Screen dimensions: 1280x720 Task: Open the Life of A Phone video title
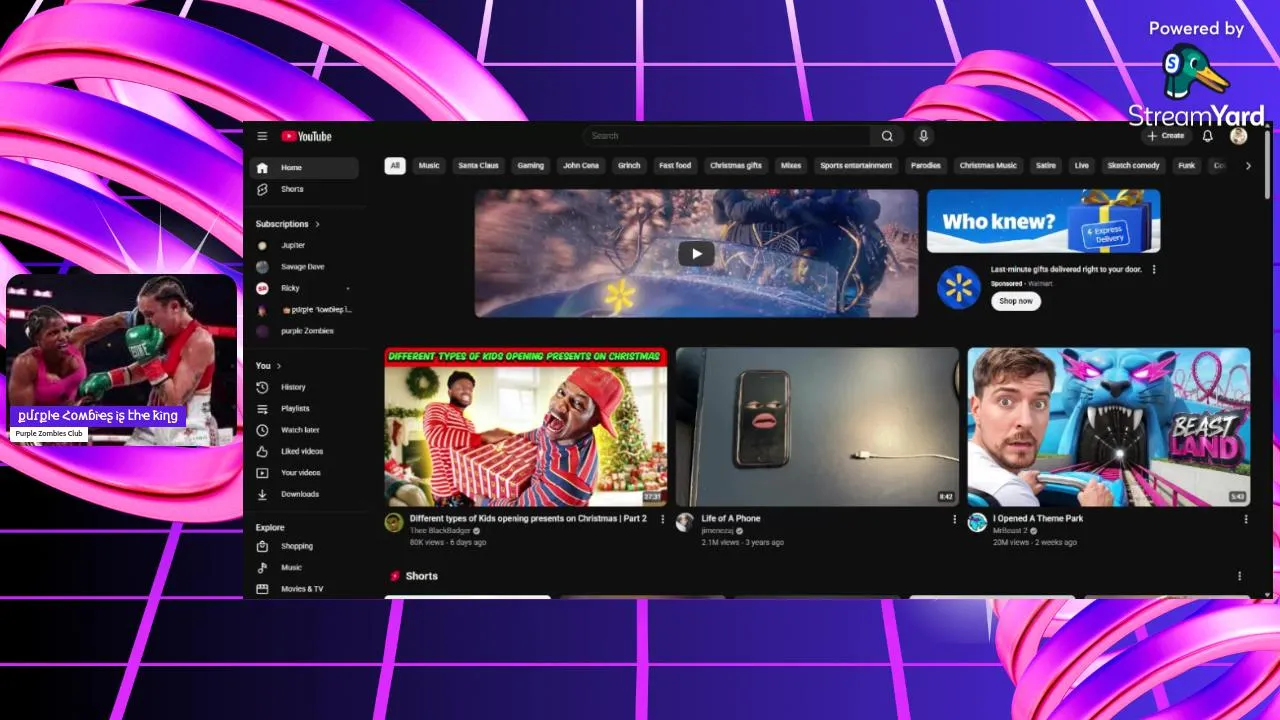(x=731, y=519)
